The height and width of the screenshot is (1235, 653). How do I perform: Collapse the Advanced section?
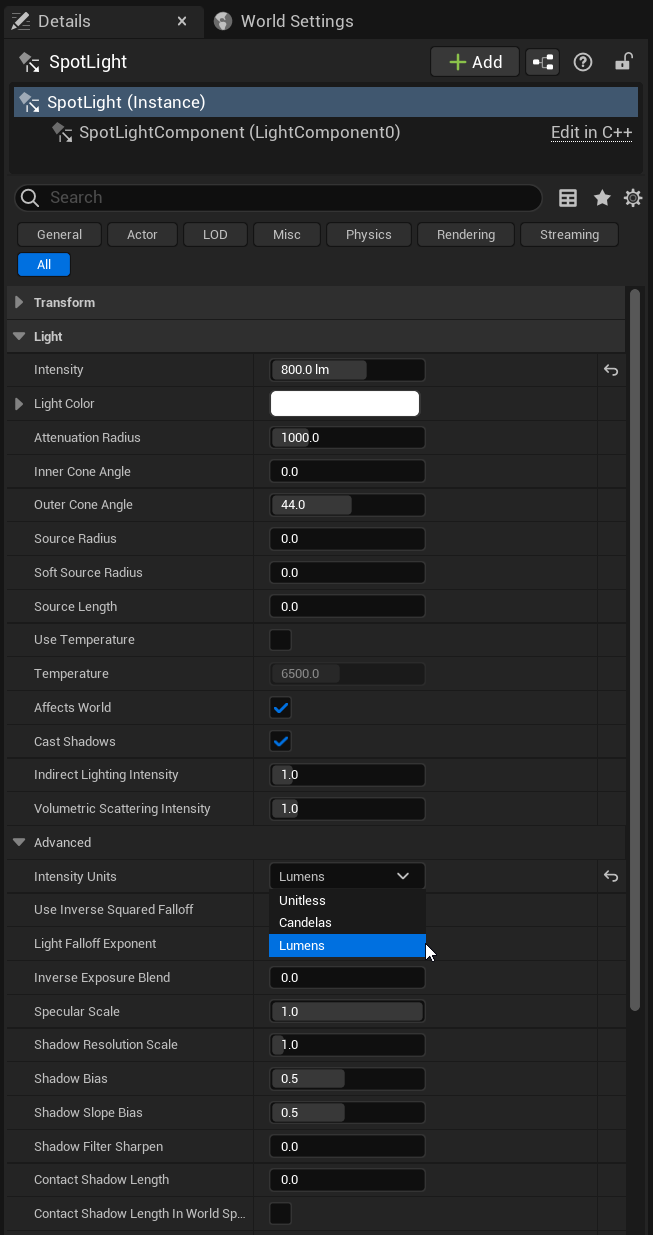tap(19, 843)
